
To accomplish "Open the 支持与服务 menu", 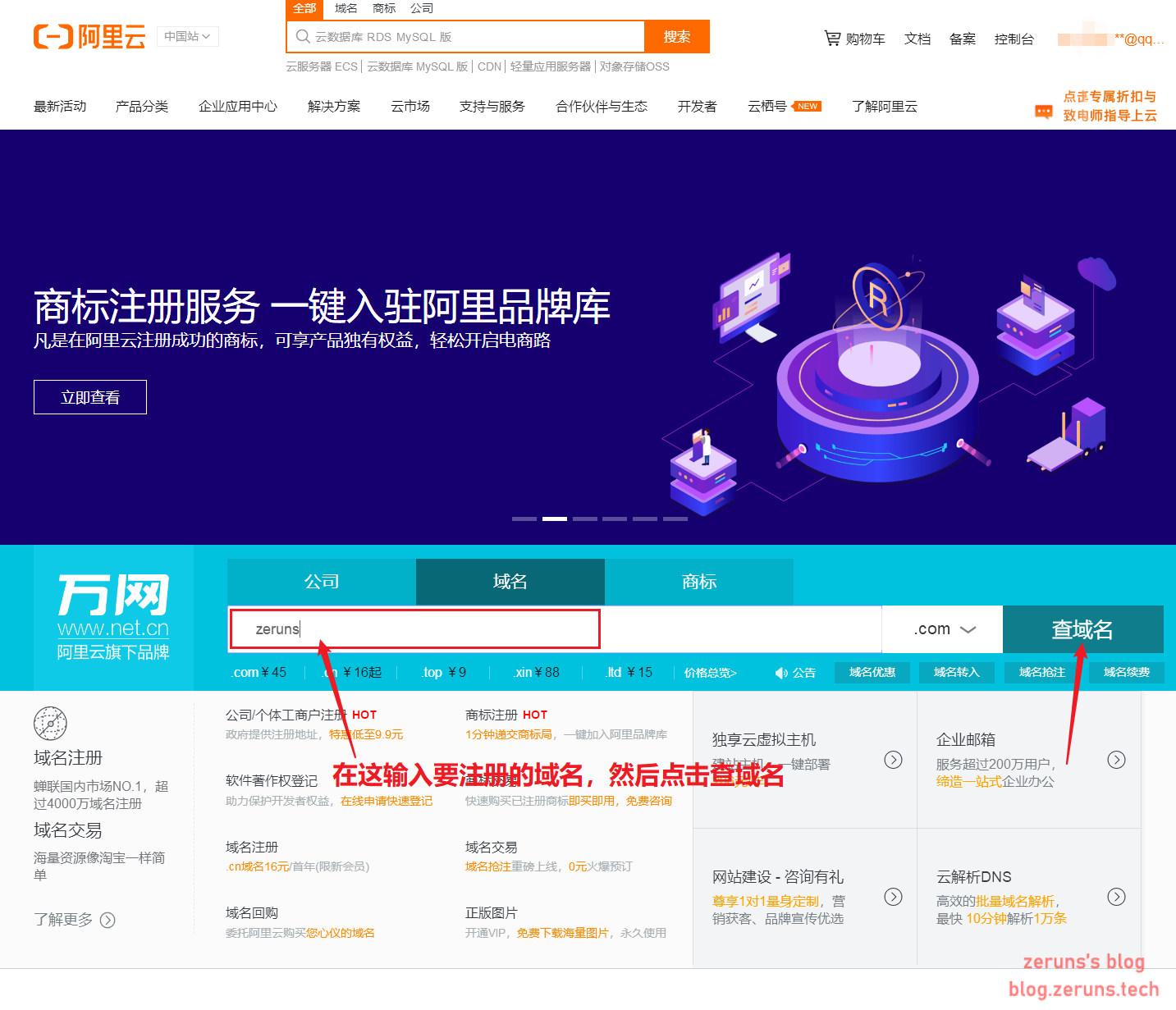I will 492,106.
